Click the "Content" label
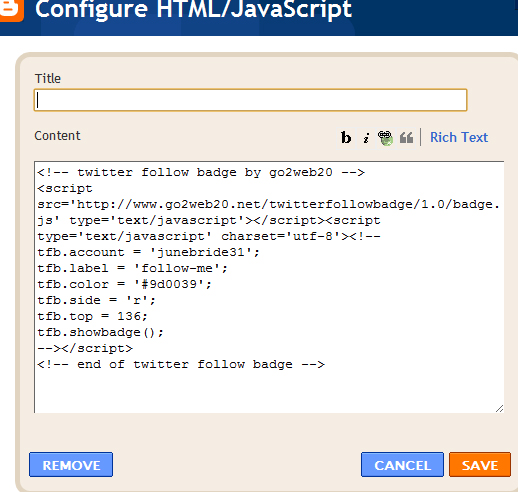The width and height of the screenshot is (518, 492). (x=57, y=136)
